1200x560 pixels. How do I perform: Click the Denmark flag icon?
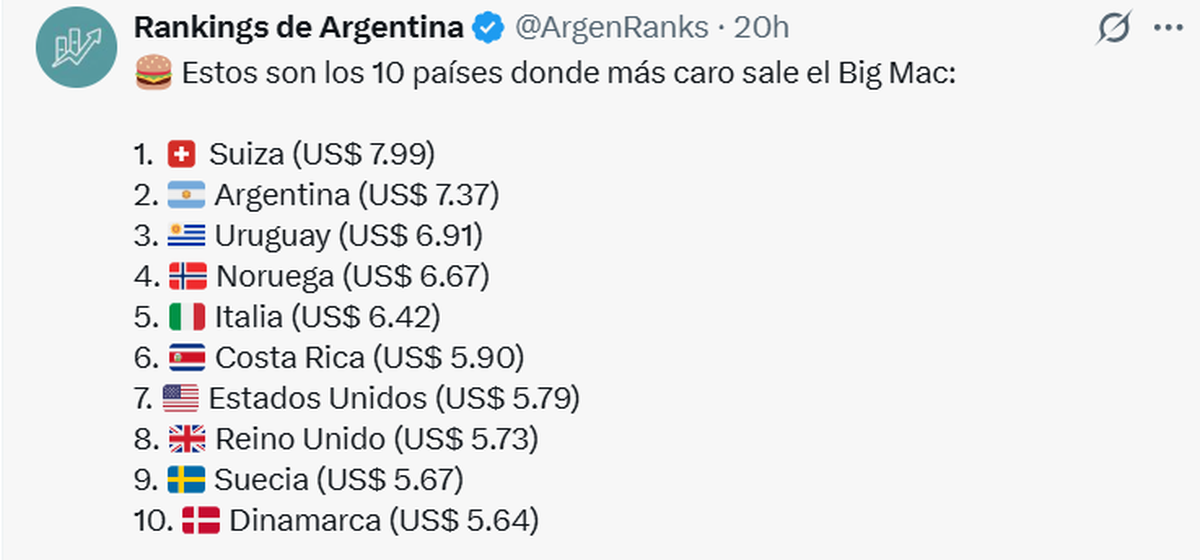[x=201, y=520]
